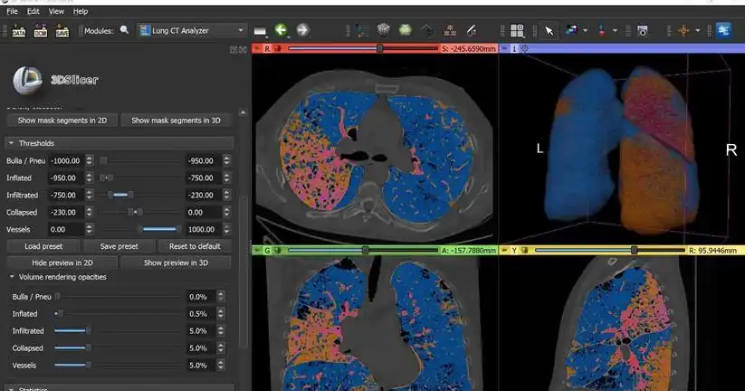
Task: Click the Save data toolbar icon
Action: click(63, 31)
